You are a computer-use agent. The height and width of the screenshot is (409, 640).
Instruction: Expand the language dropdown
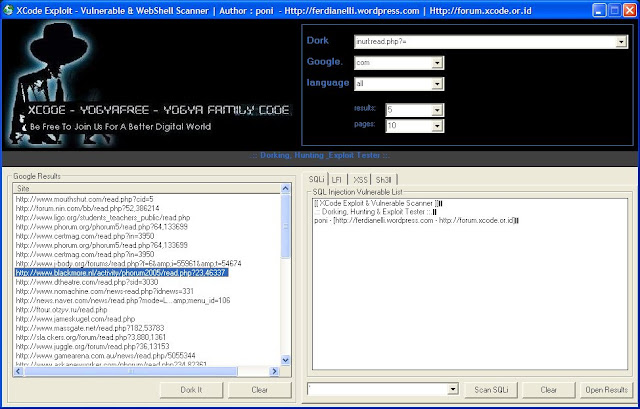coord(437,84)
